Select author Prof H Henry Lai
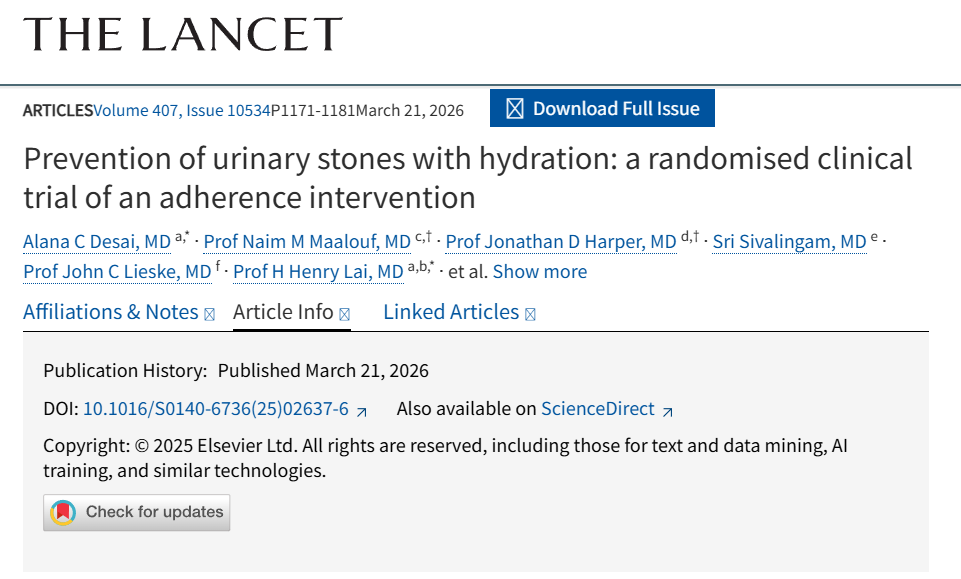Image resolution: width=961 pixels, height=579 pixels. [x=318, y=272]
